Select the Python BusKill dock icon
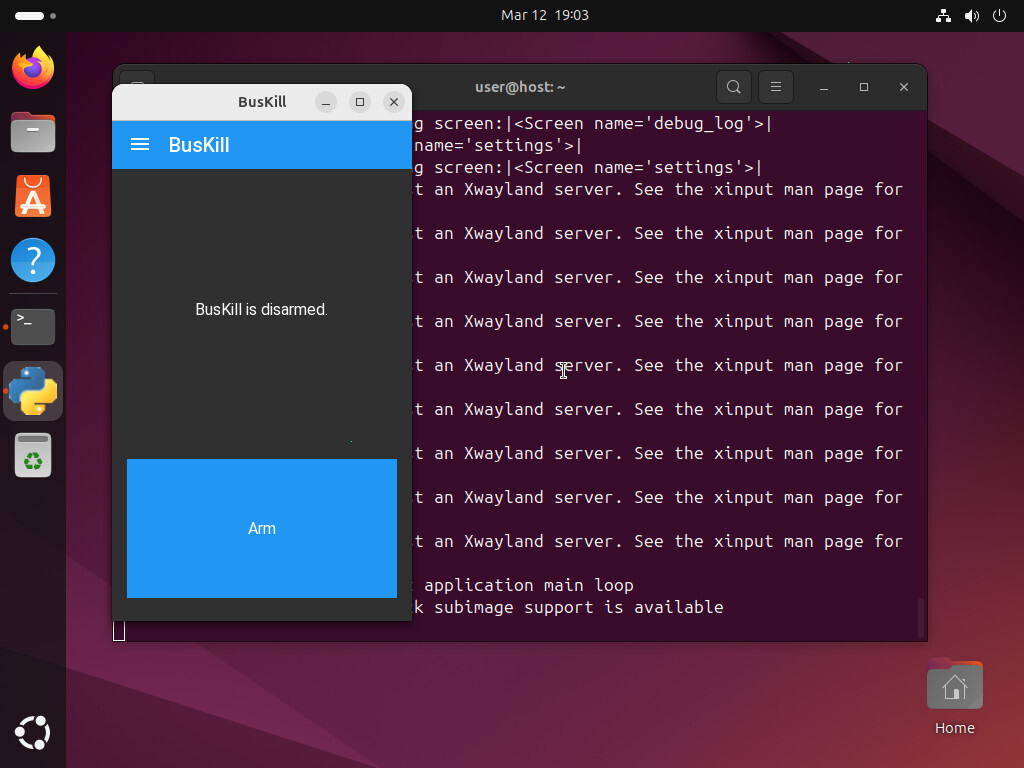 tap(33, 391)
